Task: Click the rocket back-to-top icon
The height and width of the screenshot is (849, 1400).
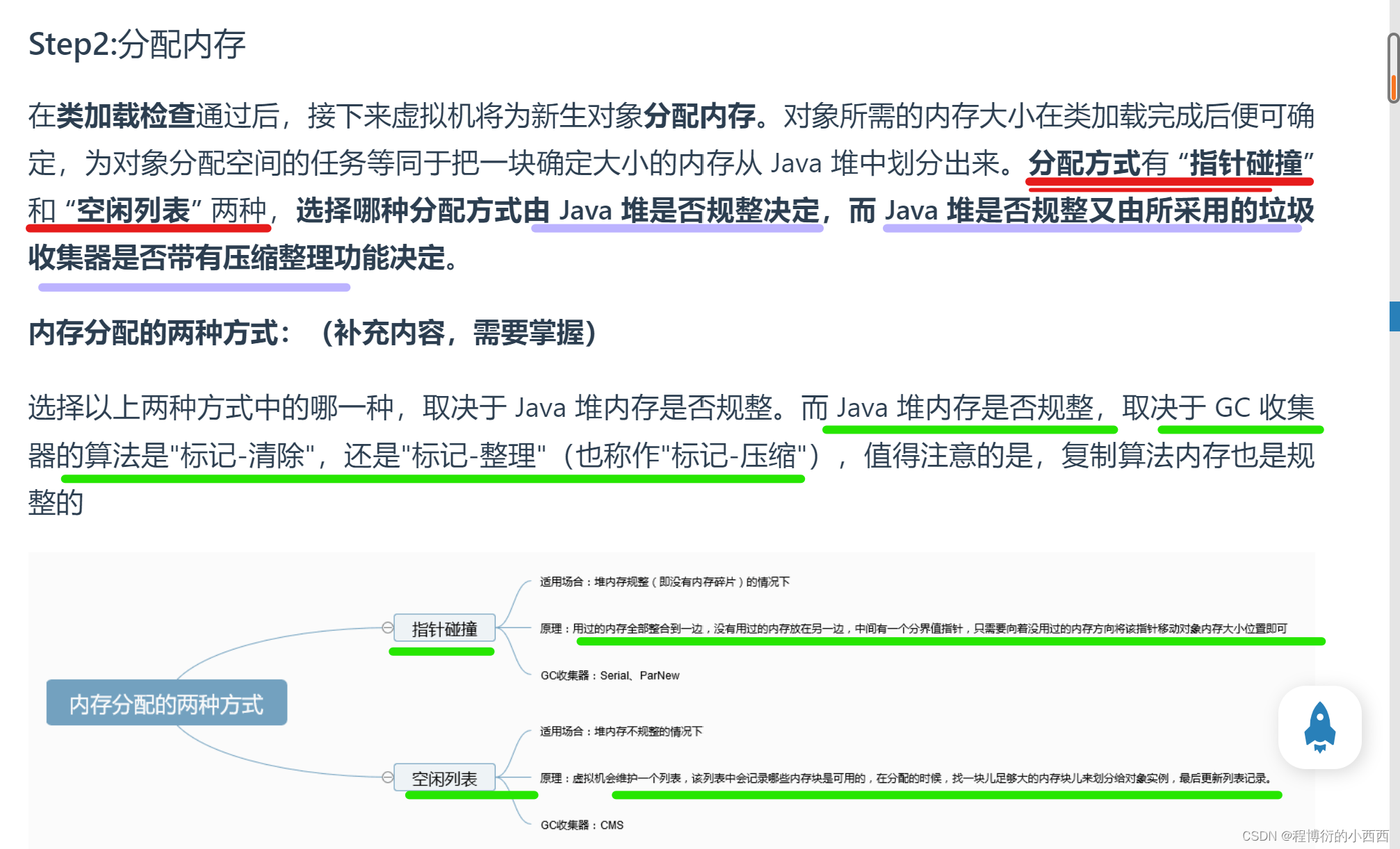Action: pyautogui.click(x=1319, y=727)
